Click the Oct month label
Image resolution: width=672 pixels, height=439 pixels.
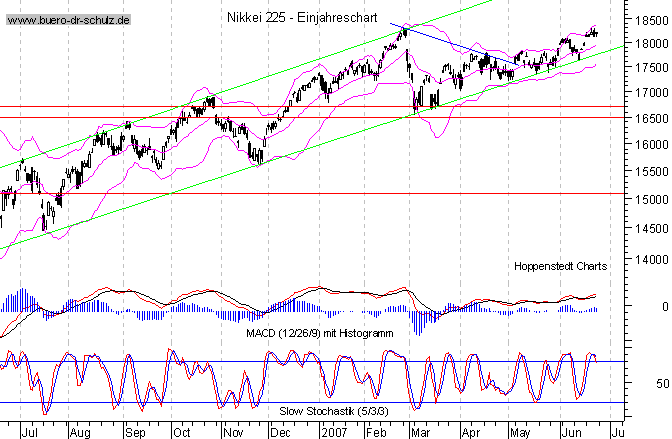pos(182,432)
